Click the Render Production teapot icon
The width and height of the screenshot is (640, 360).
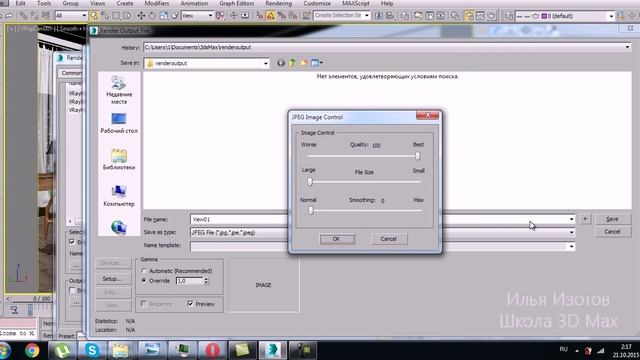pyautogui.click(x=492, y=16)
